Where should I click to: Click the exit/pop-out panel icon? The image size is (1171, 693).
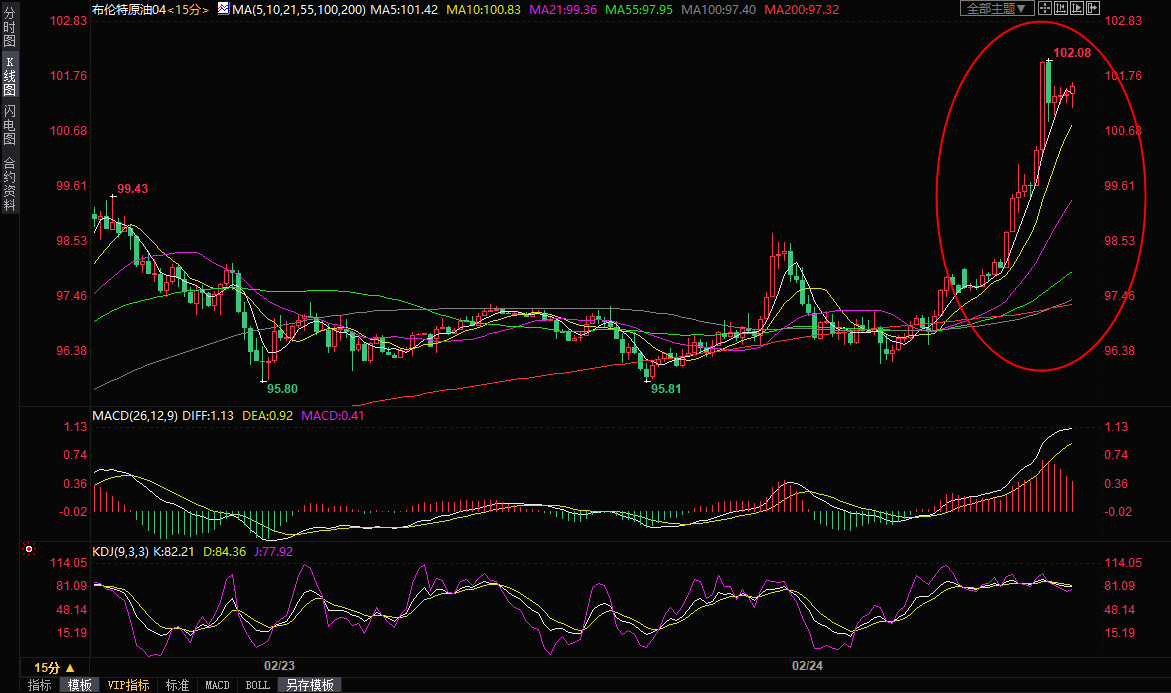[x=1095, y=8]
